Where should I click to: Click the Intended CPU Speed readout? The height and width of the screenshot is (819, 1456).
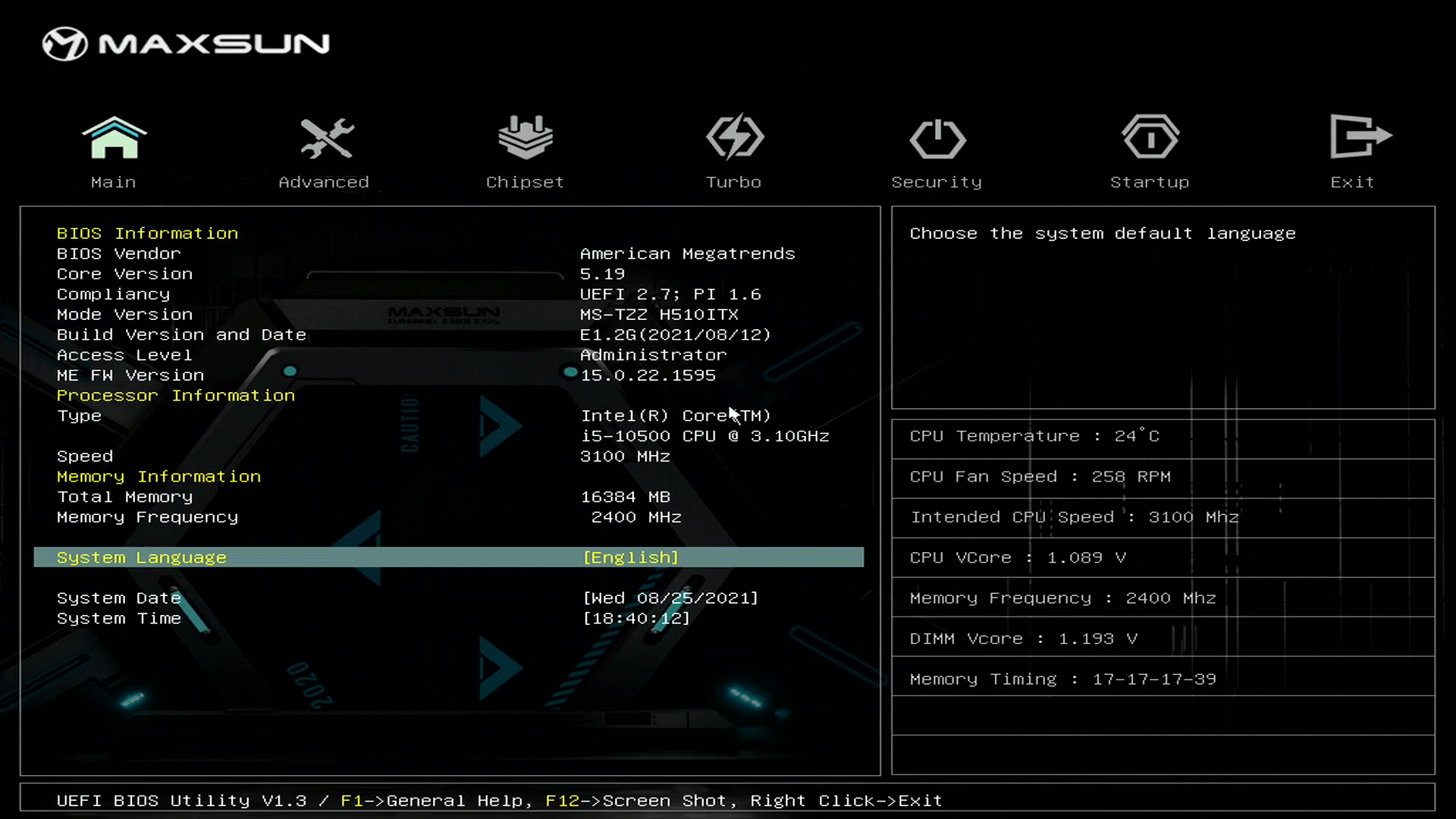(1075, 517)
